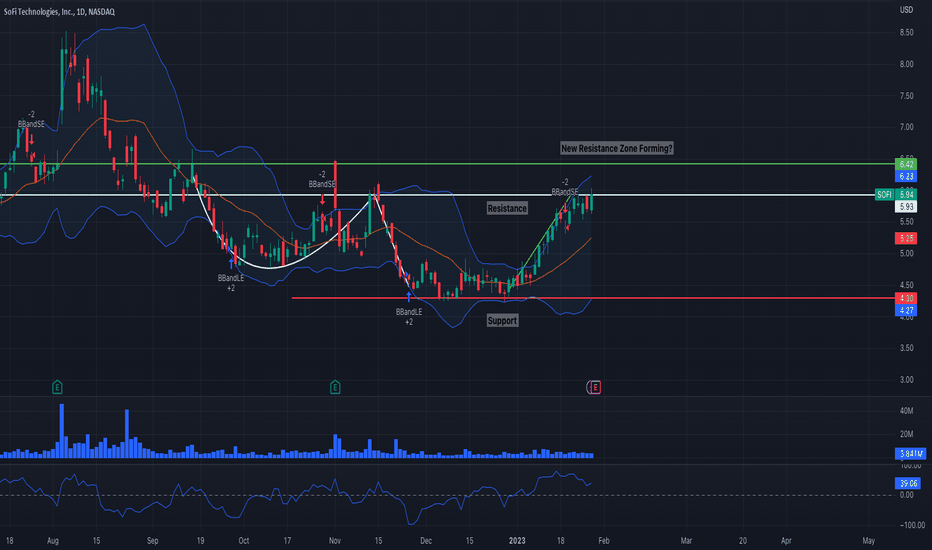Click the 3.841M volume value label

coord(911,454)
